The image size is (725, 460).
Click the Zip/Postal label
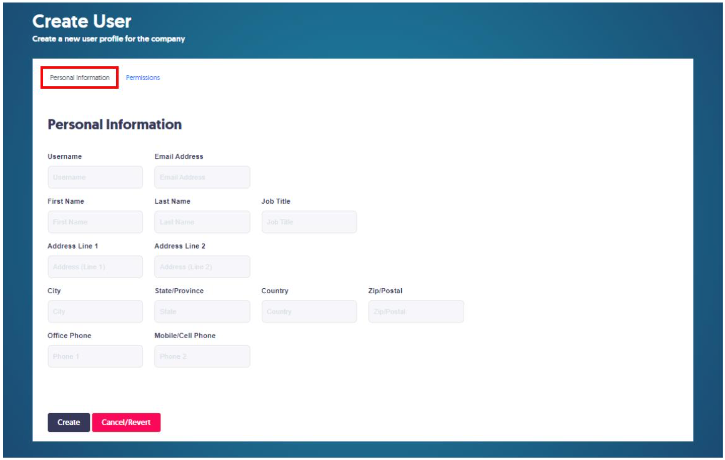tap(385, 291)
